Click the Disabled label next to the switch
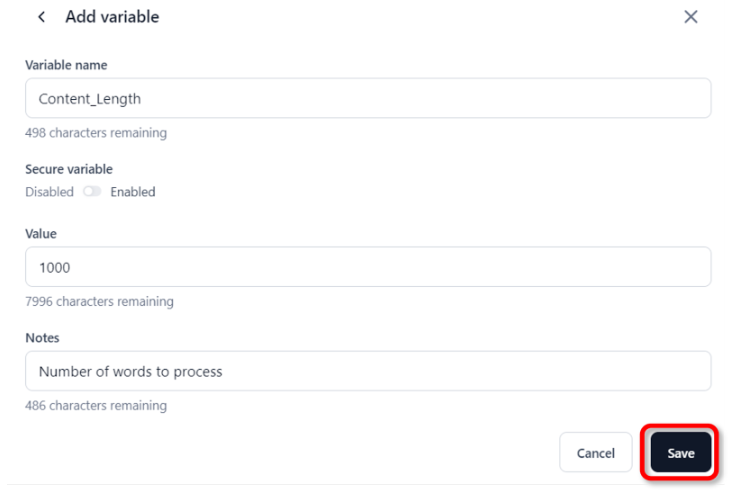Image resolution: width=738 pixels, height=490 pixels. [x=49, y=192]
